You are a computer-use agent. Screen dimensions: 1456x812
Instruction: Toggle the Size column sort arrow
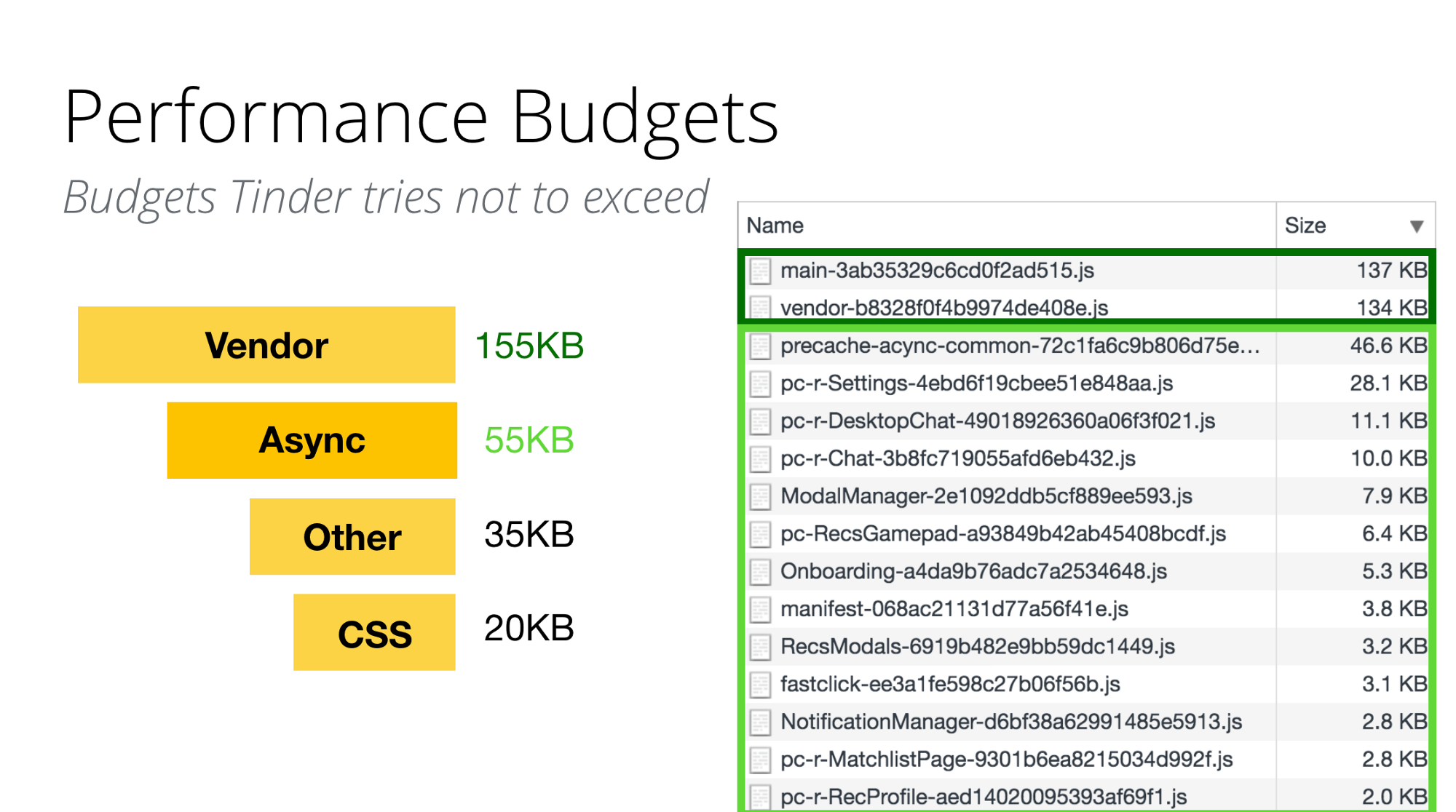1416,226
